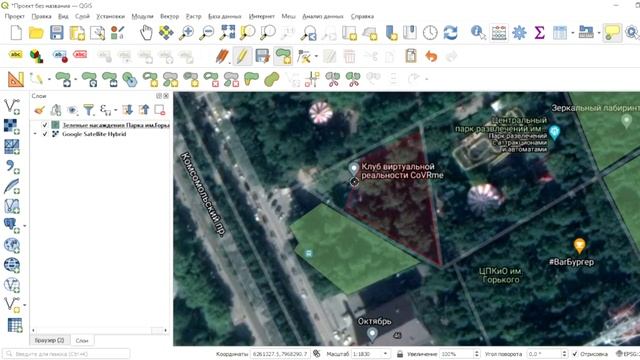Click the Zoom Full extent icon
The image size is (640, 360).
[x=227, y=33]
